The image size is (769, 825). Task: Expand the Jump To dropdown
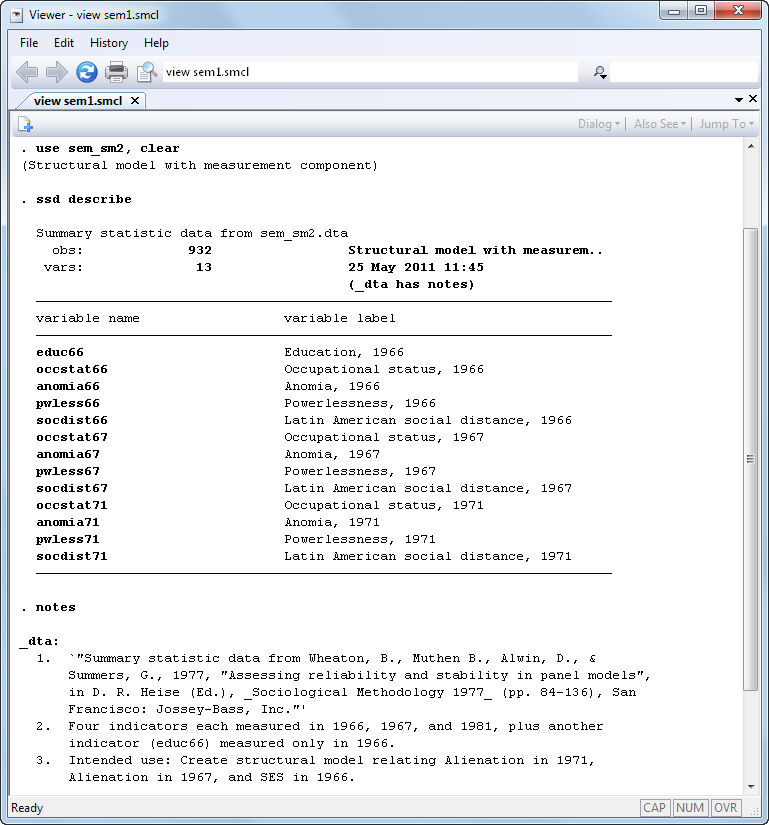point(726,124)
